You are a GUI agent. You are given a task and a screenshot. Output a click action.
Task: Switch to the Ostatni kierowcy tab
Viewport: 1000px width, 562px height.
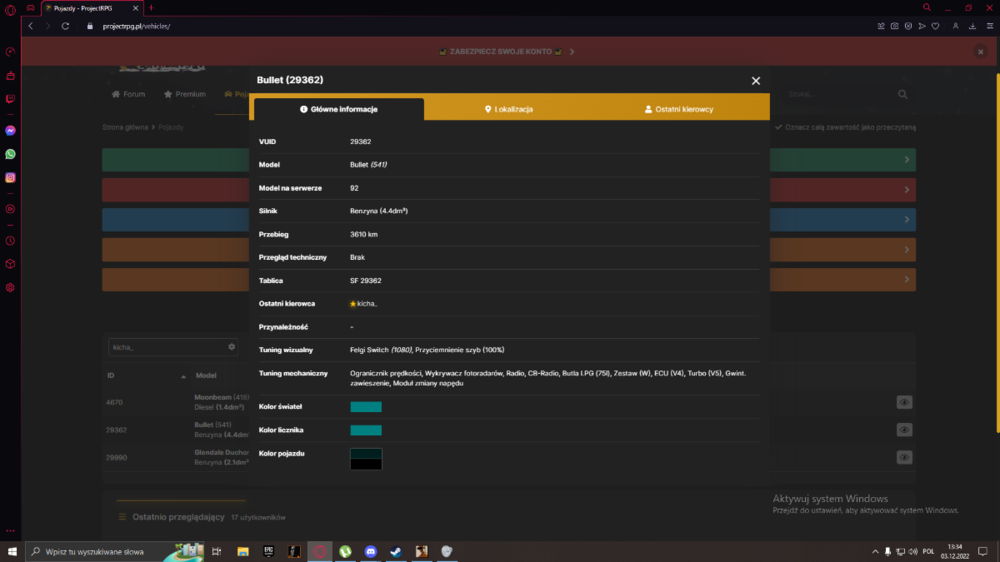[x=679, y=109]
